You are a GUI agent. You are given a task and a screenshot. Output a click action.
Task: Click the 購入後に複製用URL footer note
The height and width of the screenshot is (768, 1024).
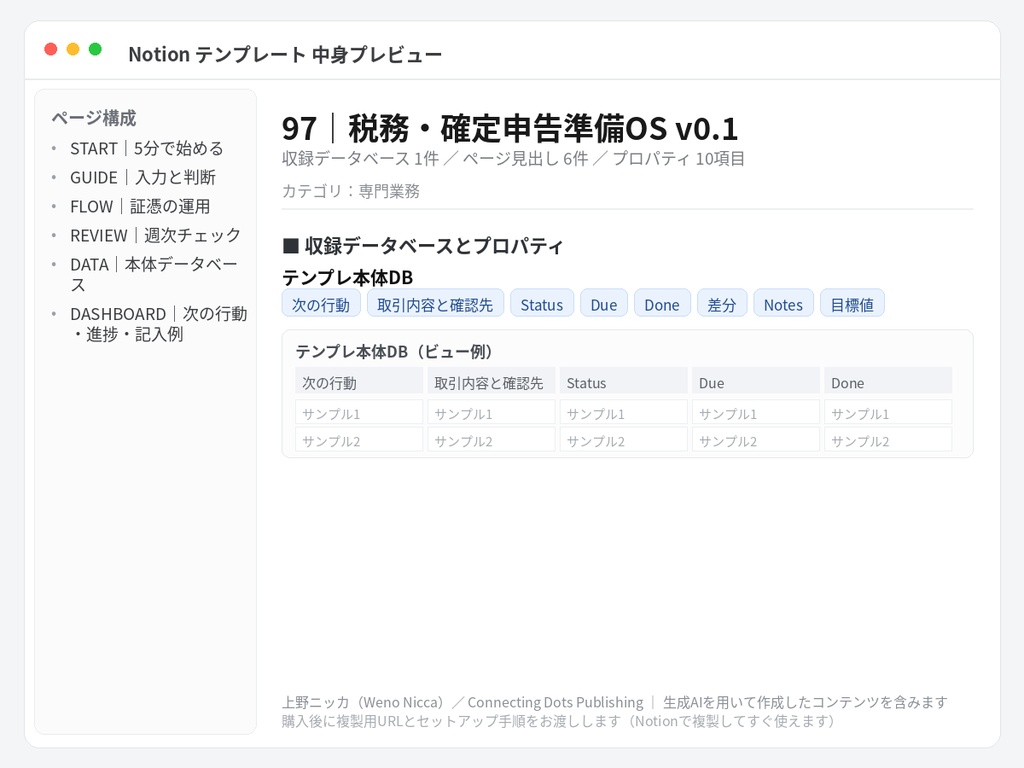(x=559, y=721)
